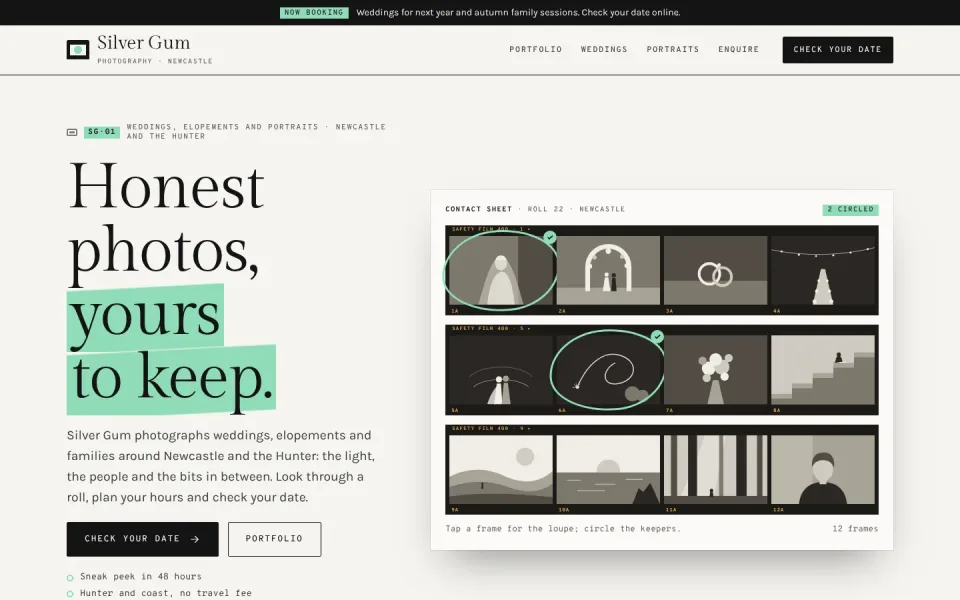The image size is (960, 600).
Task: Select the Enquire nav item
Action: pos(738,50)
